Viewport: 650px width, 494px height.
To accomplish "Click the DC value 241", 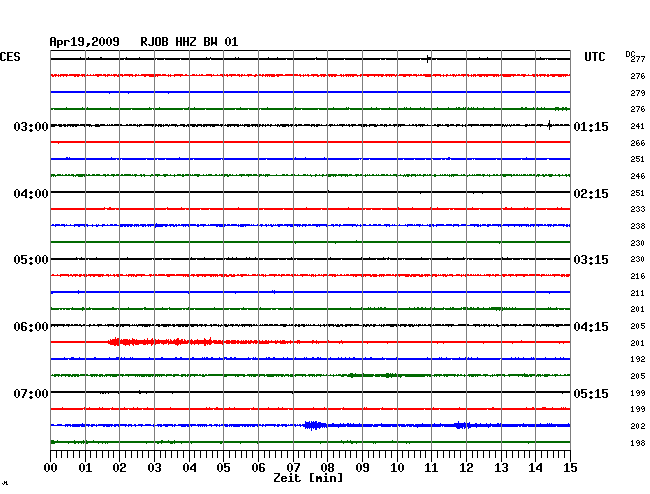I will [x=638, y=126].
